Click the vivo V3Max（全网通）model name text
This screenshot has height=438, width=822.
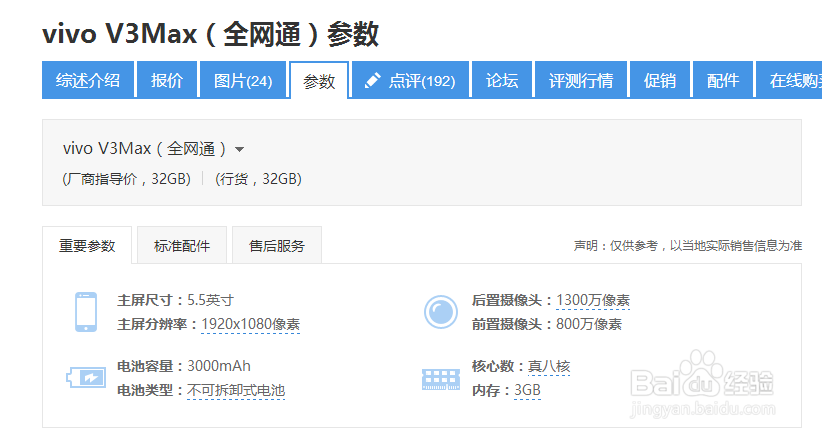click(145, 149)
